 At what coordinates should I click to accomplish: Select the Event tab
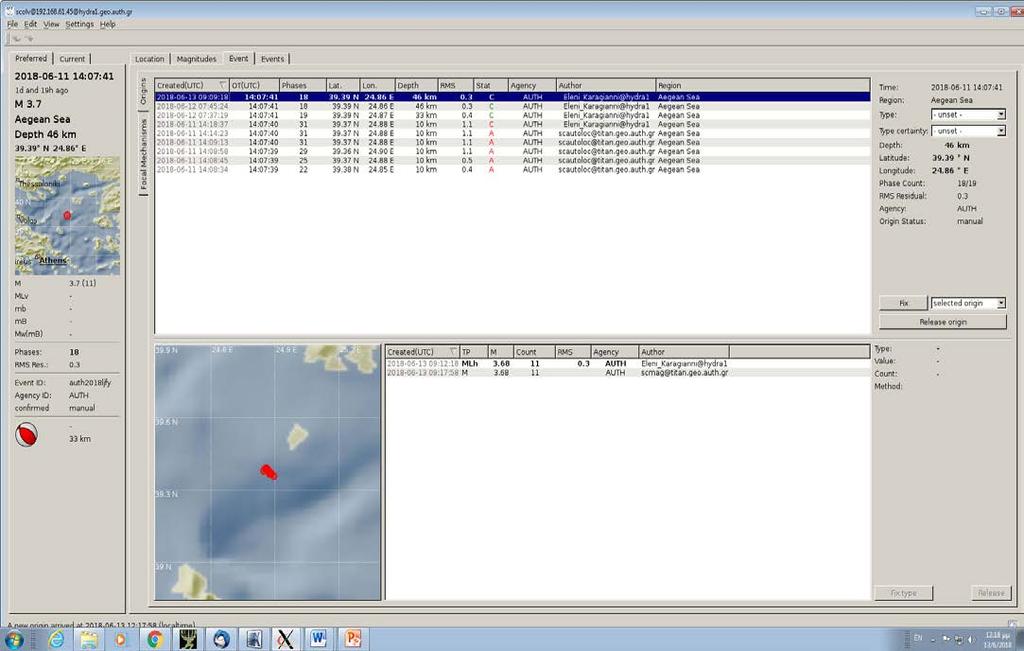point(238,58)
